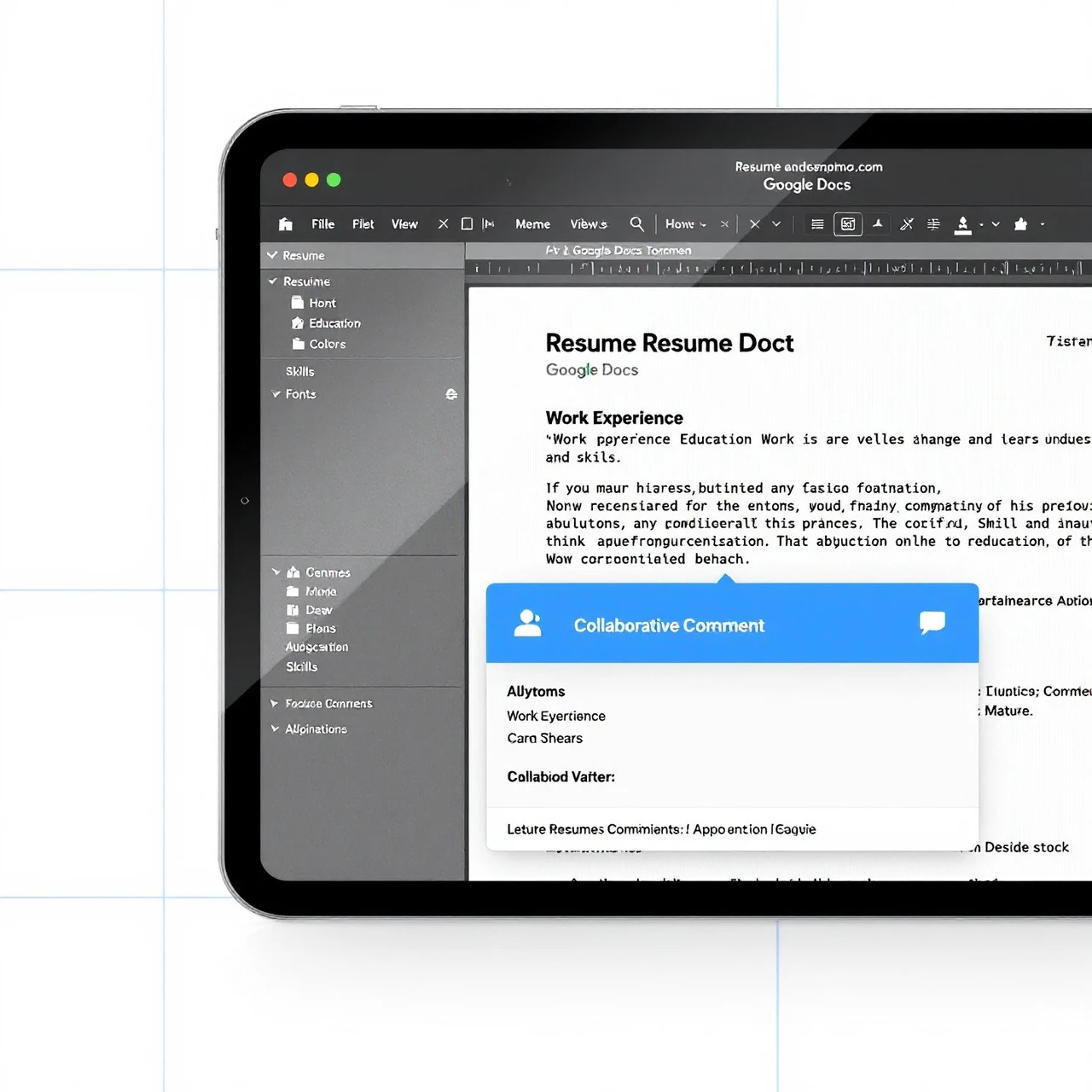Open the Home dropdown in toolbar
This screenshot has height=1092, width=1092.
(x=685, y=224)
